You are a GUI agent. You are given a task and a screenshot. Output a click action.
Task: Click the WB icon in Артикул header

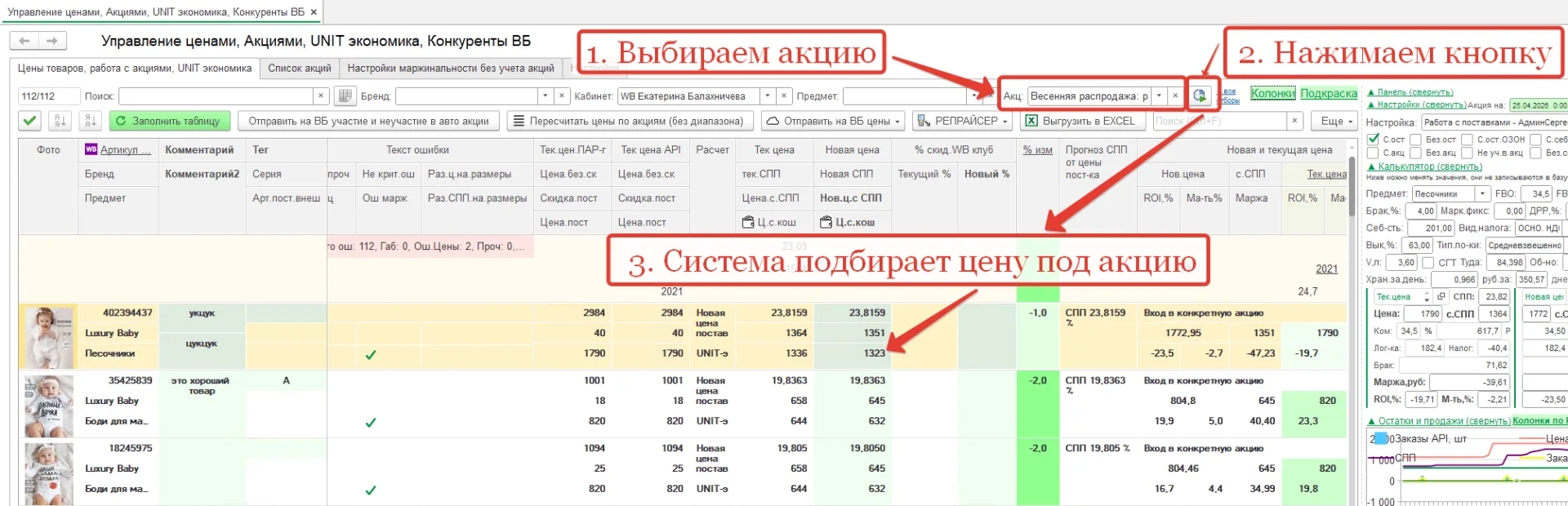pos(91,149)
